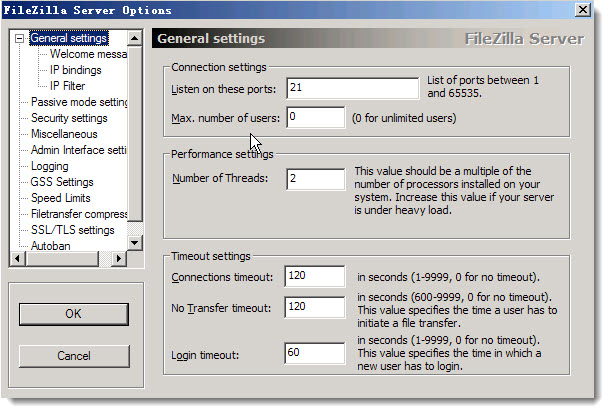The height and width of the screenshot is (413, 609).
Task: Open Security settings page
Action: (x=69, y=118)
